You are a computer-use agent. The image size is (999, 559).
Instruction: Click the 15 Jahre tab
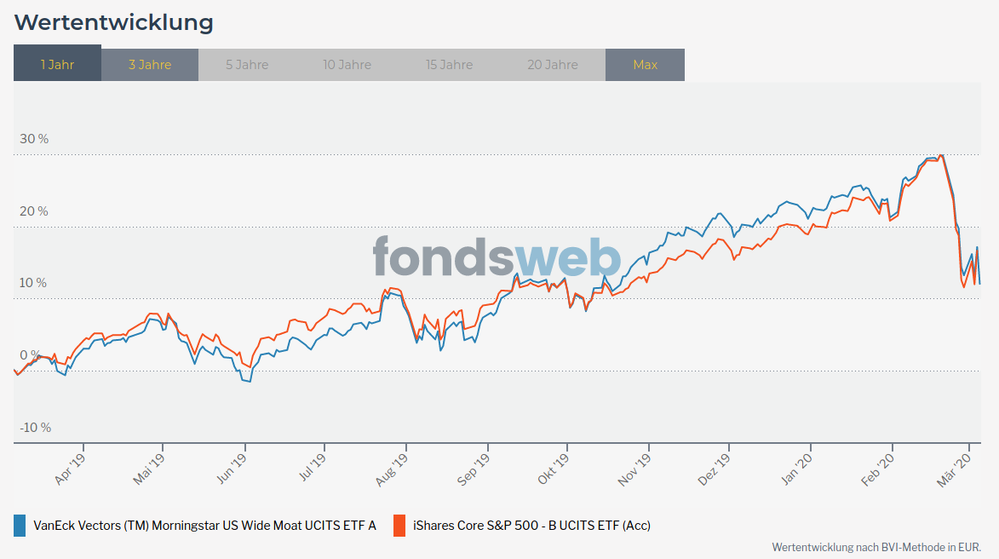(x=449, y=65)
